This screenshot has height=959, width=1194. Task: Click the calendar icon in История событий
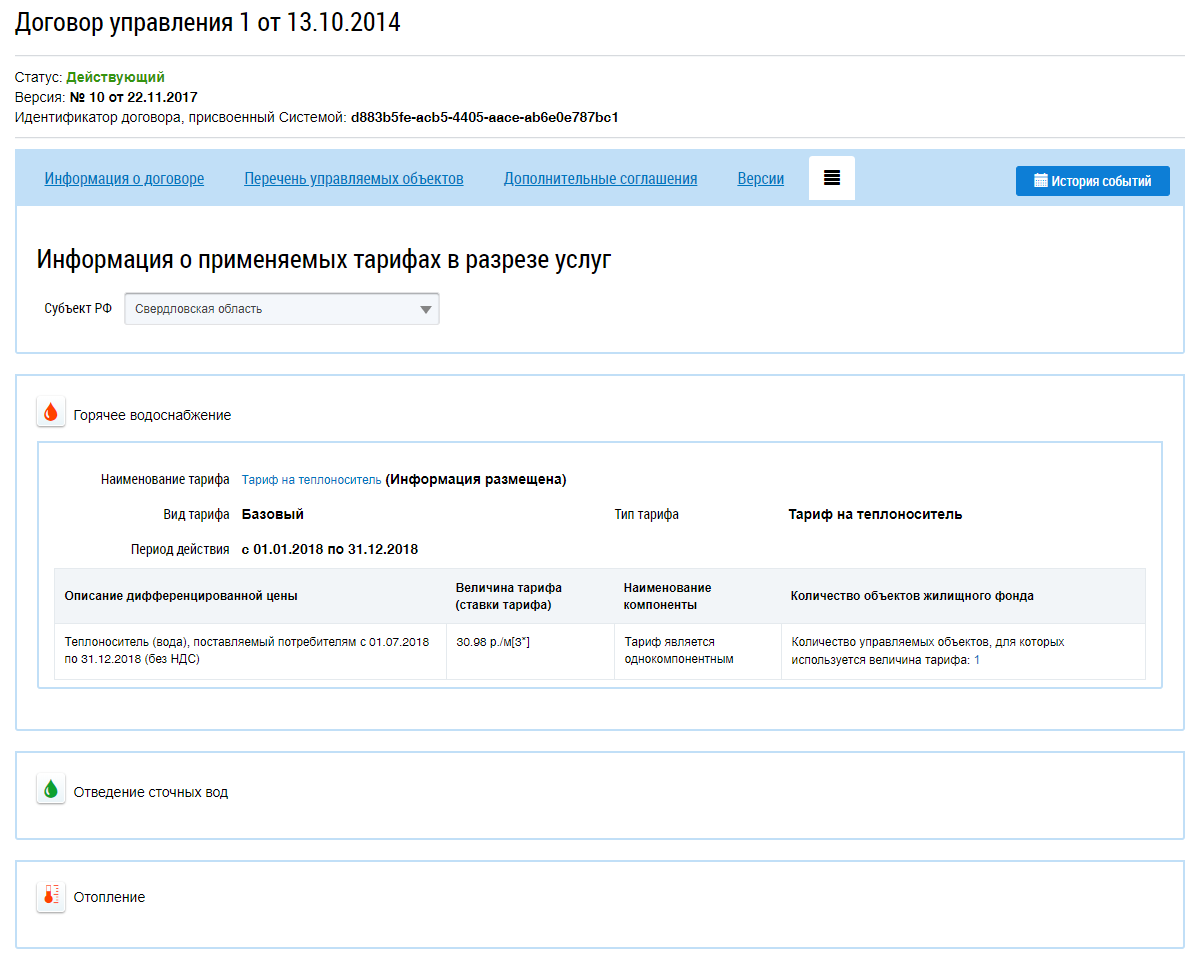1040,181
